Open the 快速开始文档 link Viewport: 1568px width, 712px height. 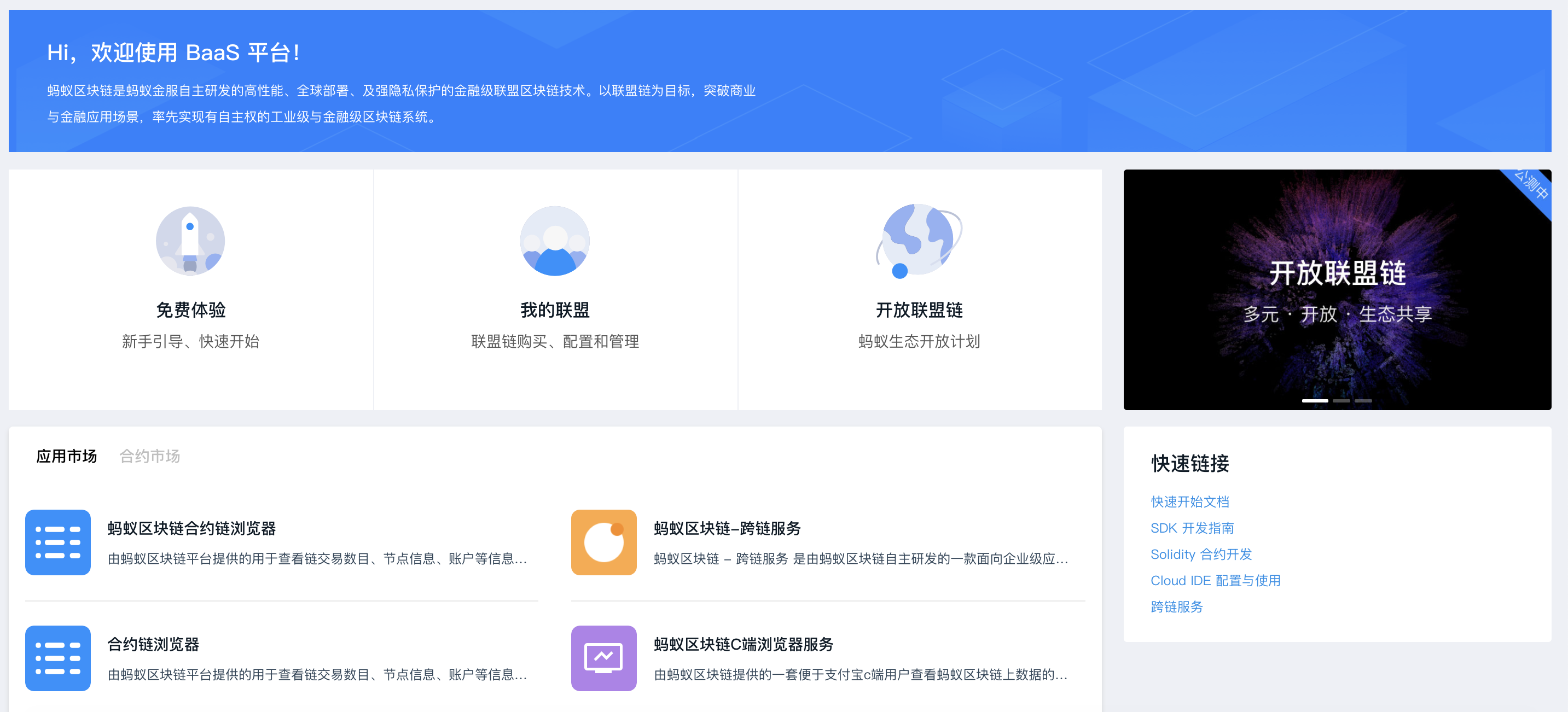(1189, 501)
